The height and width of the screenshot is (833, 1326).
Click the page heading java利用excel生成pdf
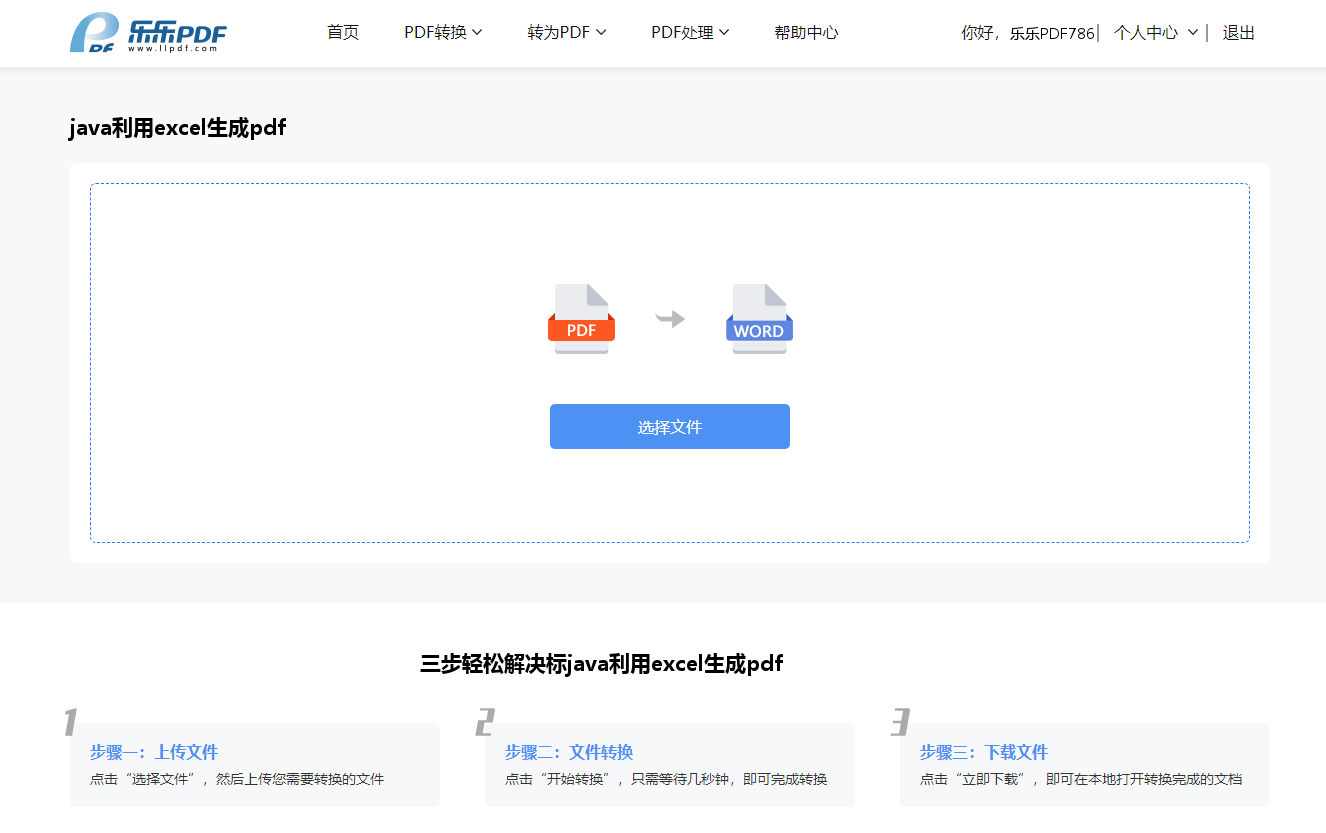(x=178, y=127)
